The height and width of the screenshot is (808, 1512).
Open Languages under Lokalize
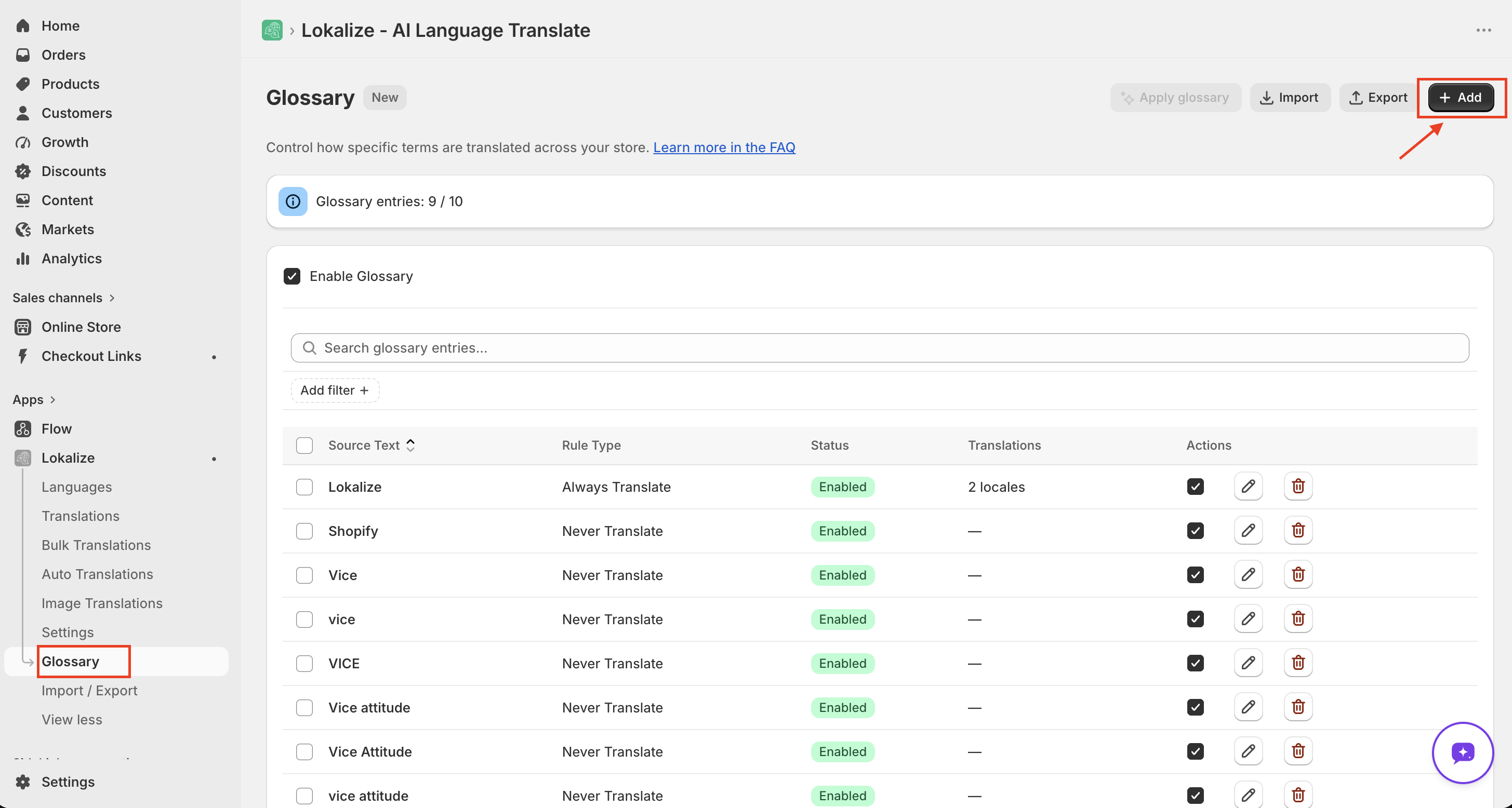pyautogui.click(x=76, y=487)
